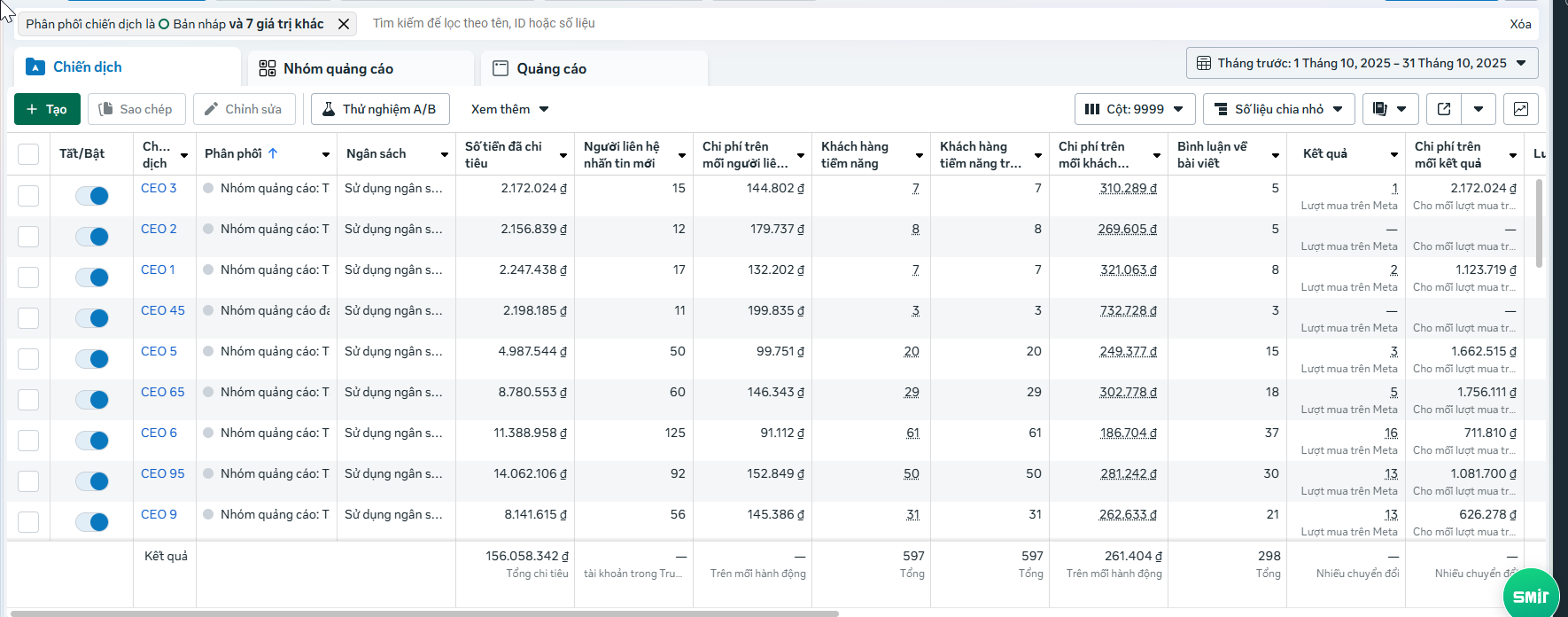Select all rows with header checkbox
The image size is (1568, 617).
28,154
